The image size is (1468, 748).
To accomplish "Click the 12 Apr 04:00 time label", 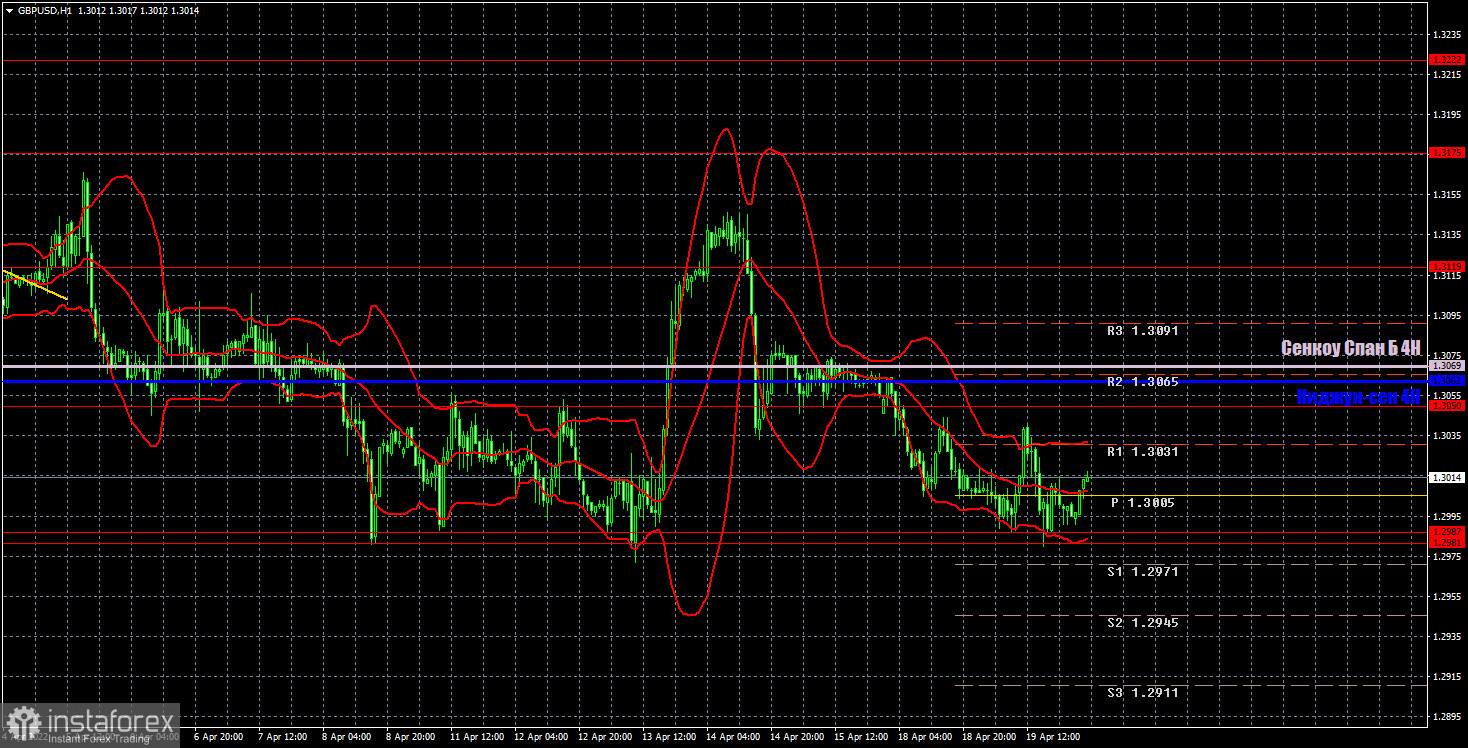I will tap(540, 736).
